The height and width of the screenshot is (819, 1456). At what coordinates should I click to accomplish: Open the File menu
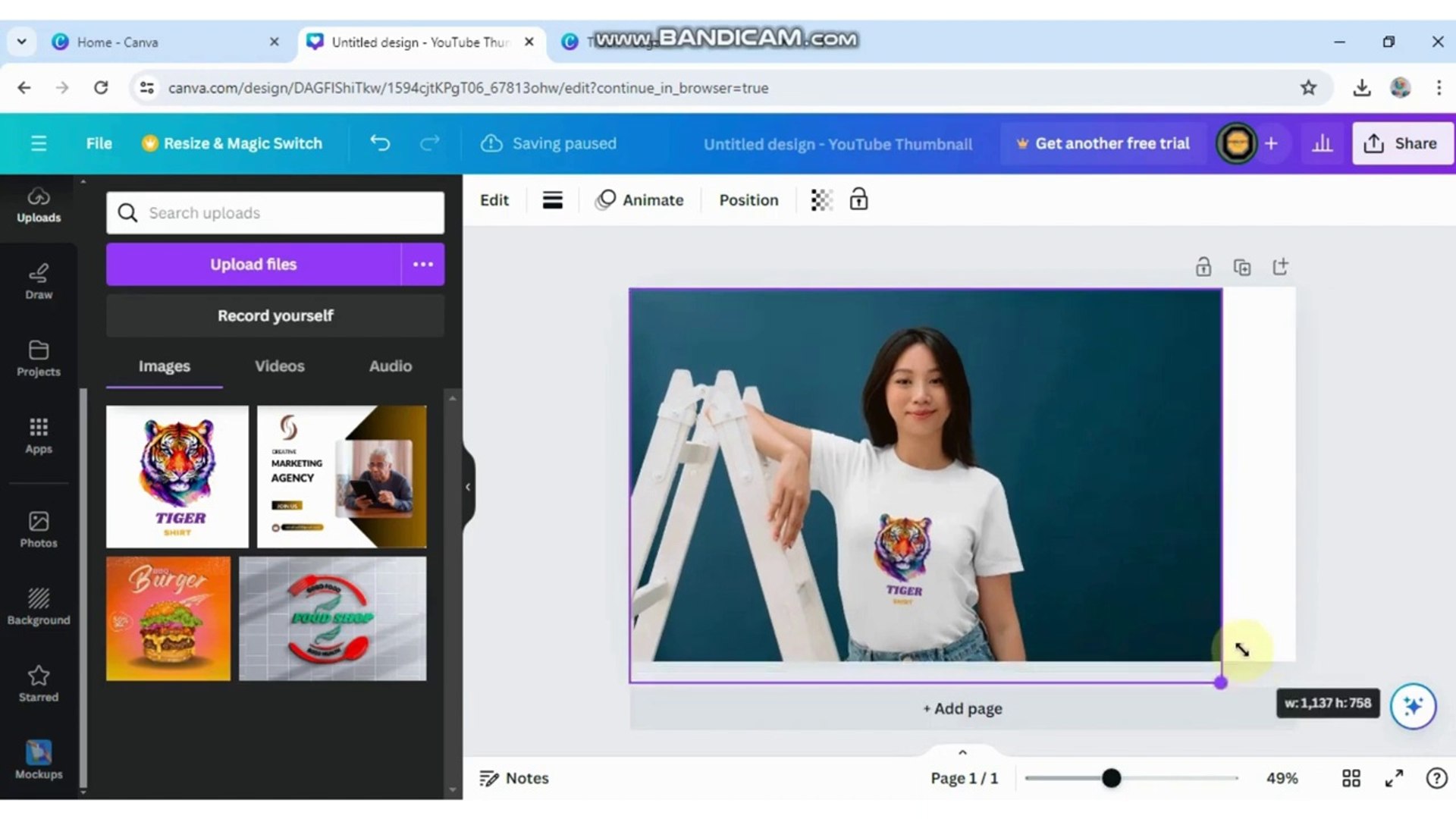[x=99, y=143]
